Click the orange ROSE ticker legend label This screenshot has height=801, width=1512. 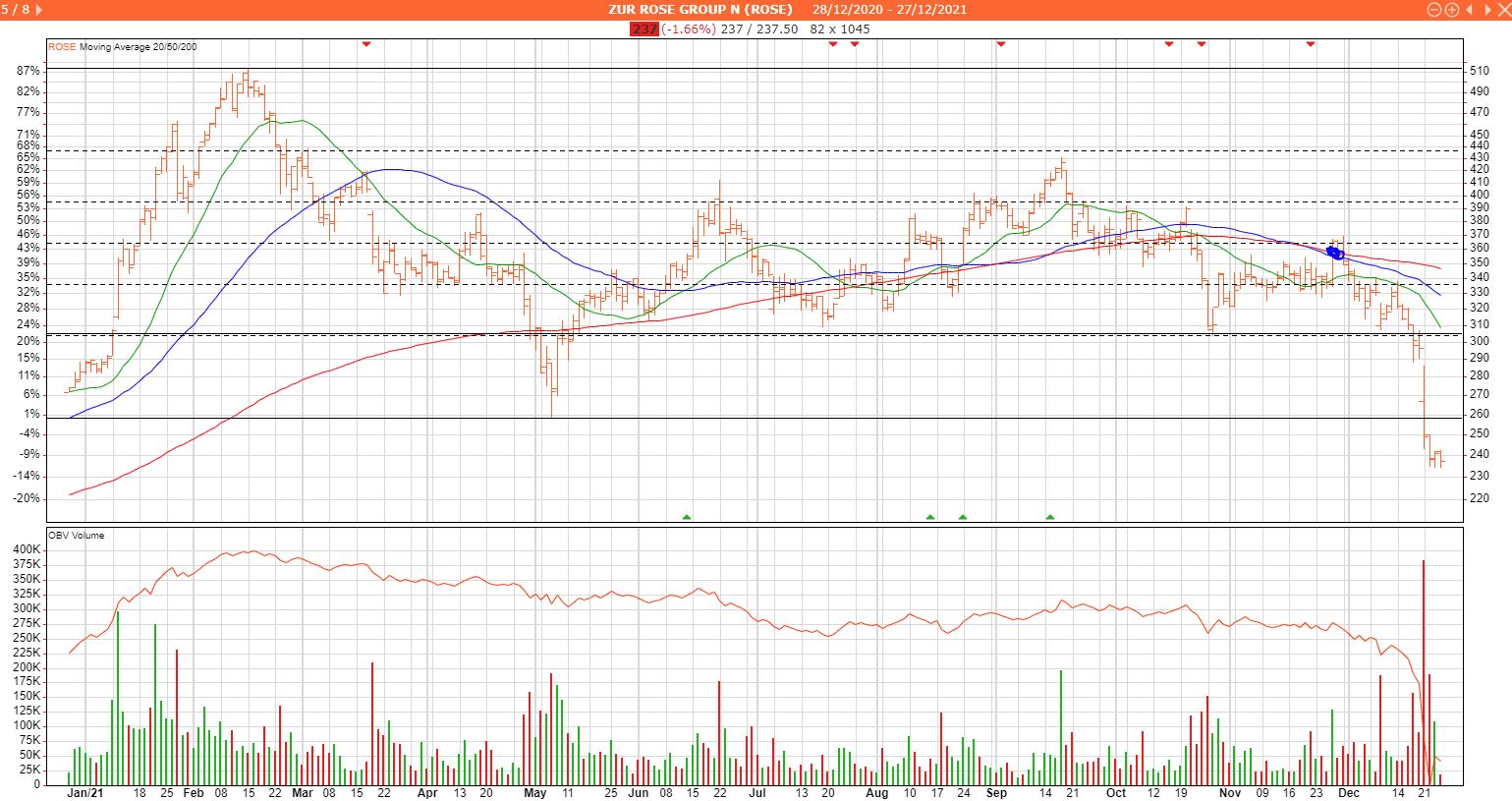click(x=62, y=46)
